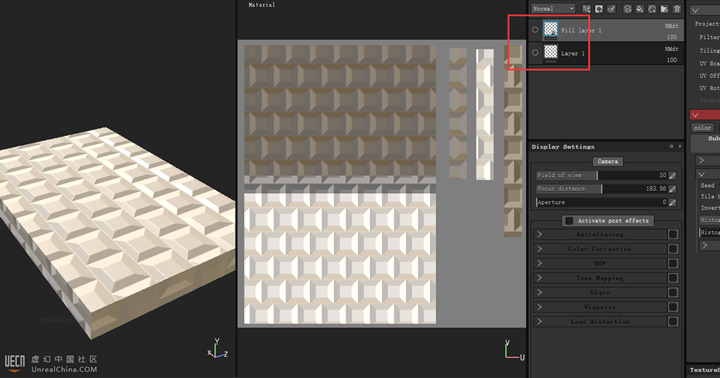Viewport: 720px width, 378px height.
Task: Click the create folder icon in layers toolbar
Action: pyautogui.click(x=664, y=9)
